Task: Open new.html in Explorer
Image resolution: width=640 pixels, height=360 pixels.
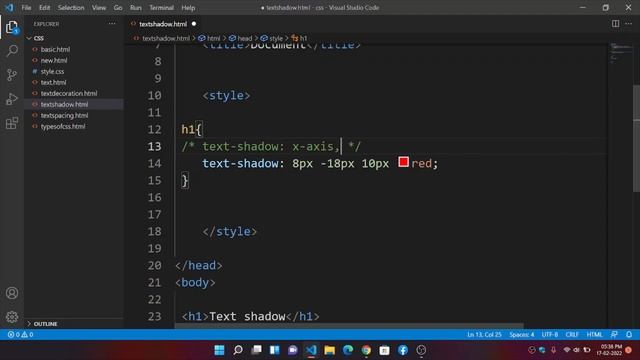Action: click(54, 60)
